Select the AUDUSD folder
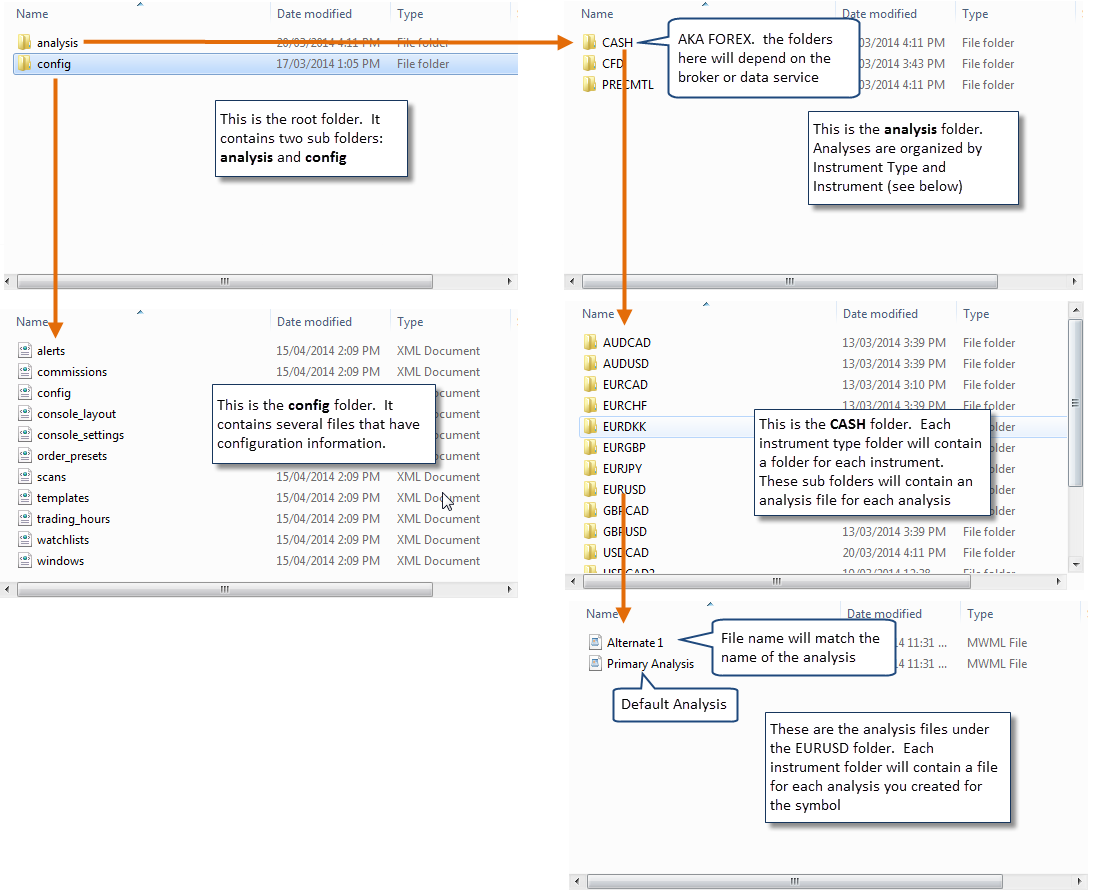The width and height of the screenshot is (1095, 891). pyautogui.click(x=626, y=364)
